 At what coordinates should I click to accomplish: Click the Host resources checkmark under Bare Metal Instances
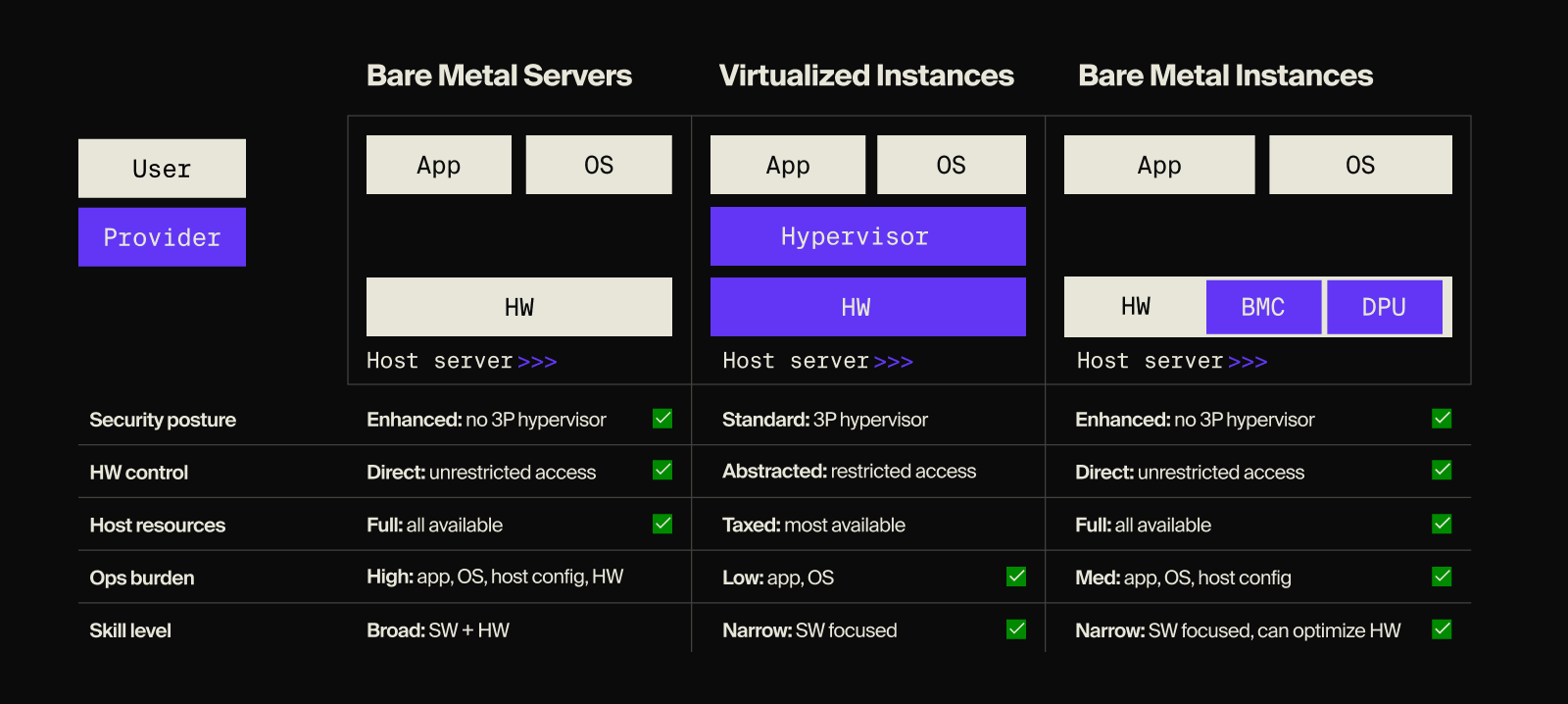coord(1442,524)
